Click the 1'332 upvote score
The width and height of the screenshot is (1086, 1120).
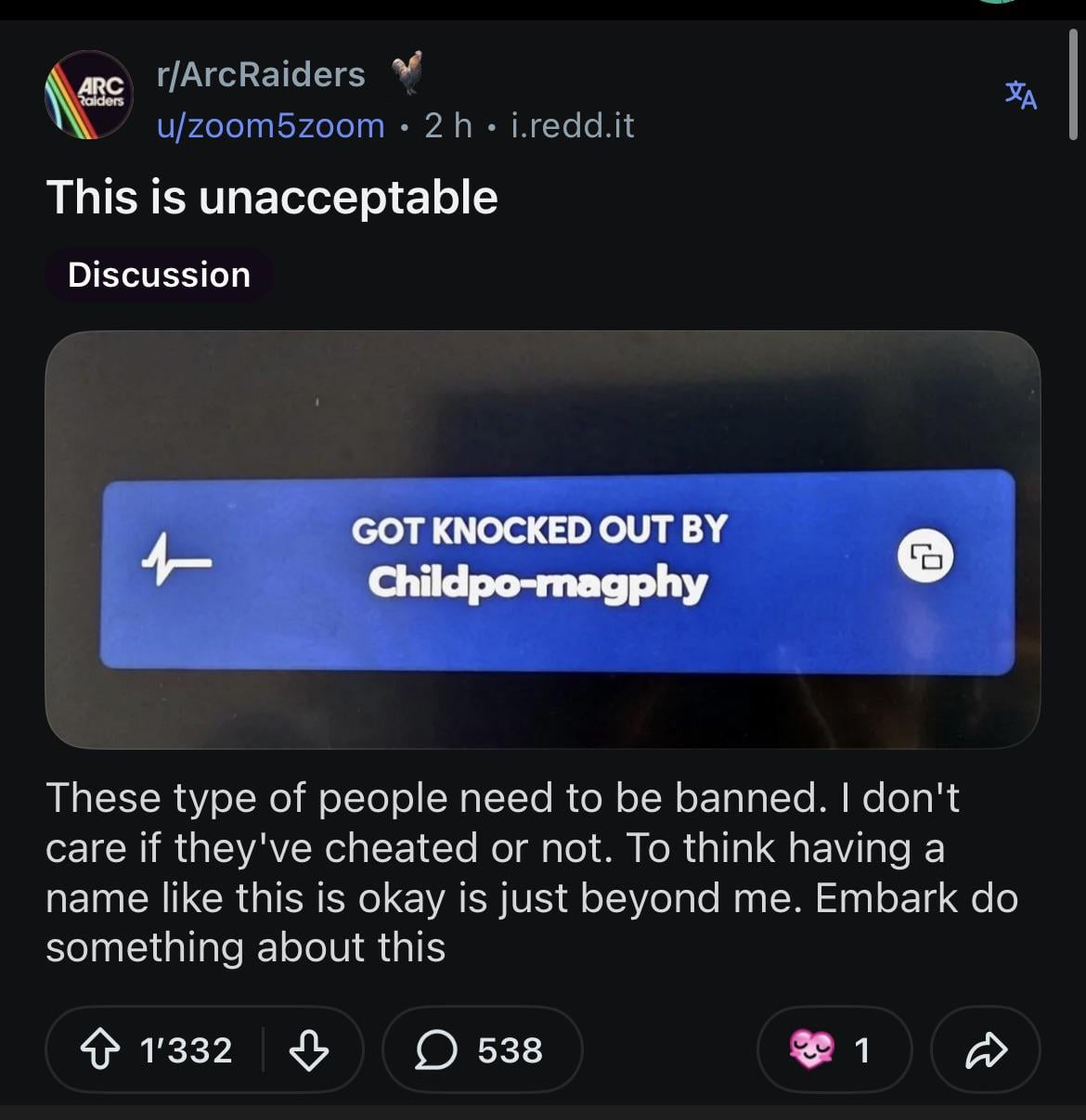186,1050
